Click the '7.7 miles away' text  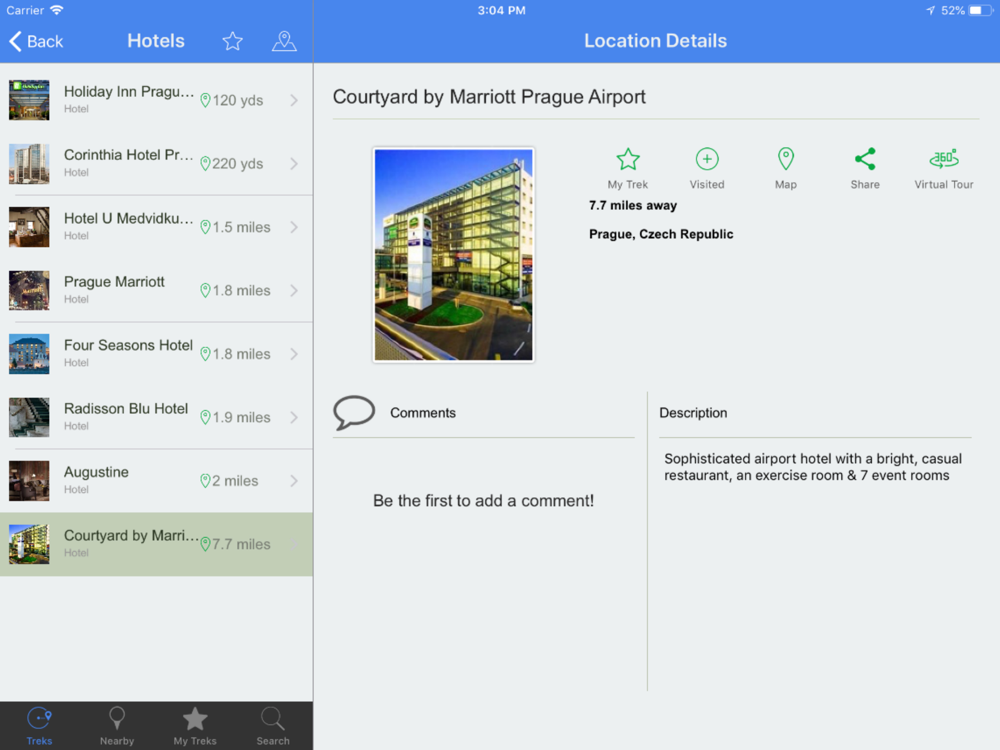[x=633, y=205]
